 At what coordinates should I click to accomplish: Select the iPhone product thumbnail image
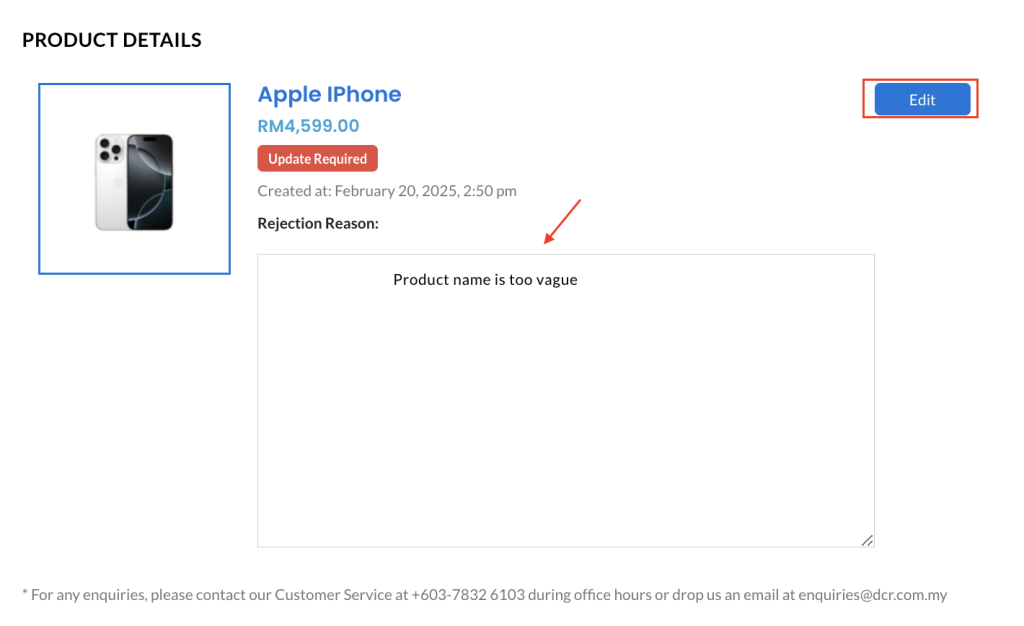coord(134,179)
